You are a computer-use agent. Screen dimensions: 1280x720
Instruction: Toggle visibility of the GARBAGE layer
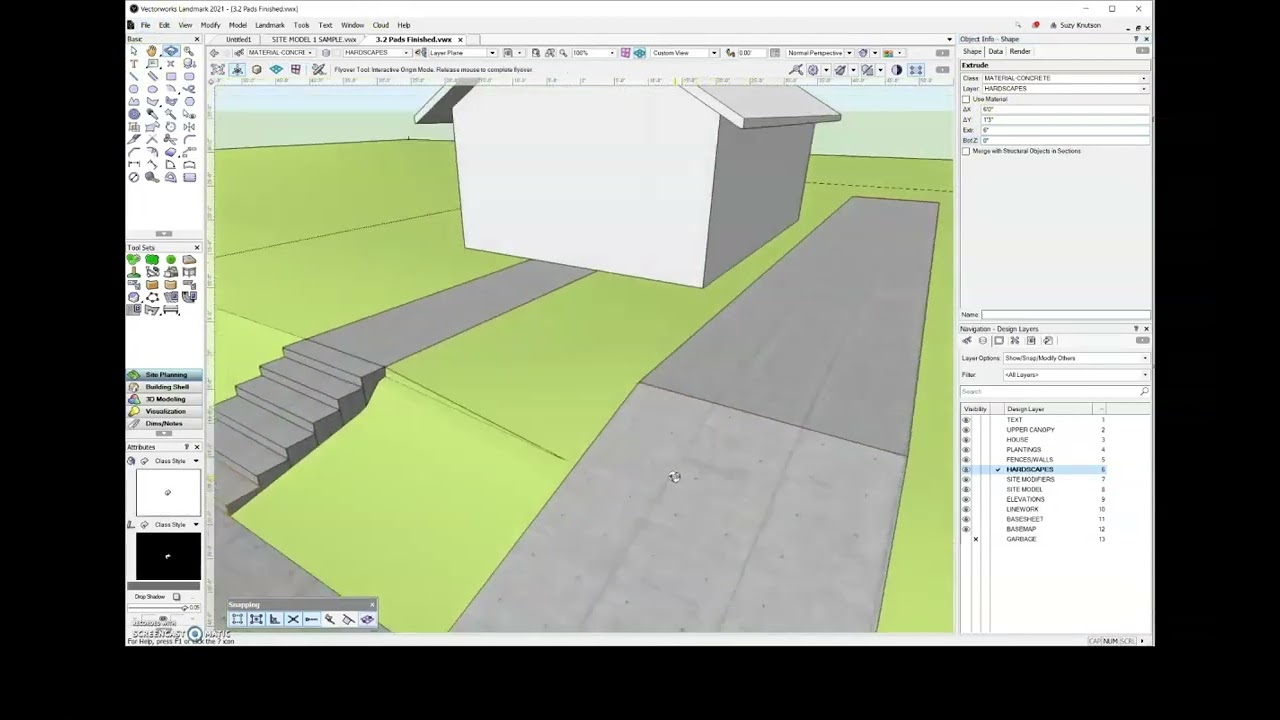[x=975, y=539]
